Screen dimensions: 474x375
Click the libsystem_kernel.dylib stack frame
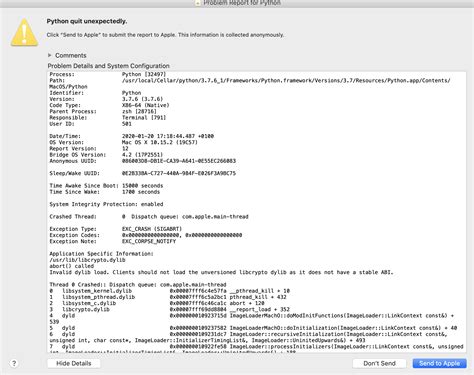pyautogui.click(x=170, y=291)
